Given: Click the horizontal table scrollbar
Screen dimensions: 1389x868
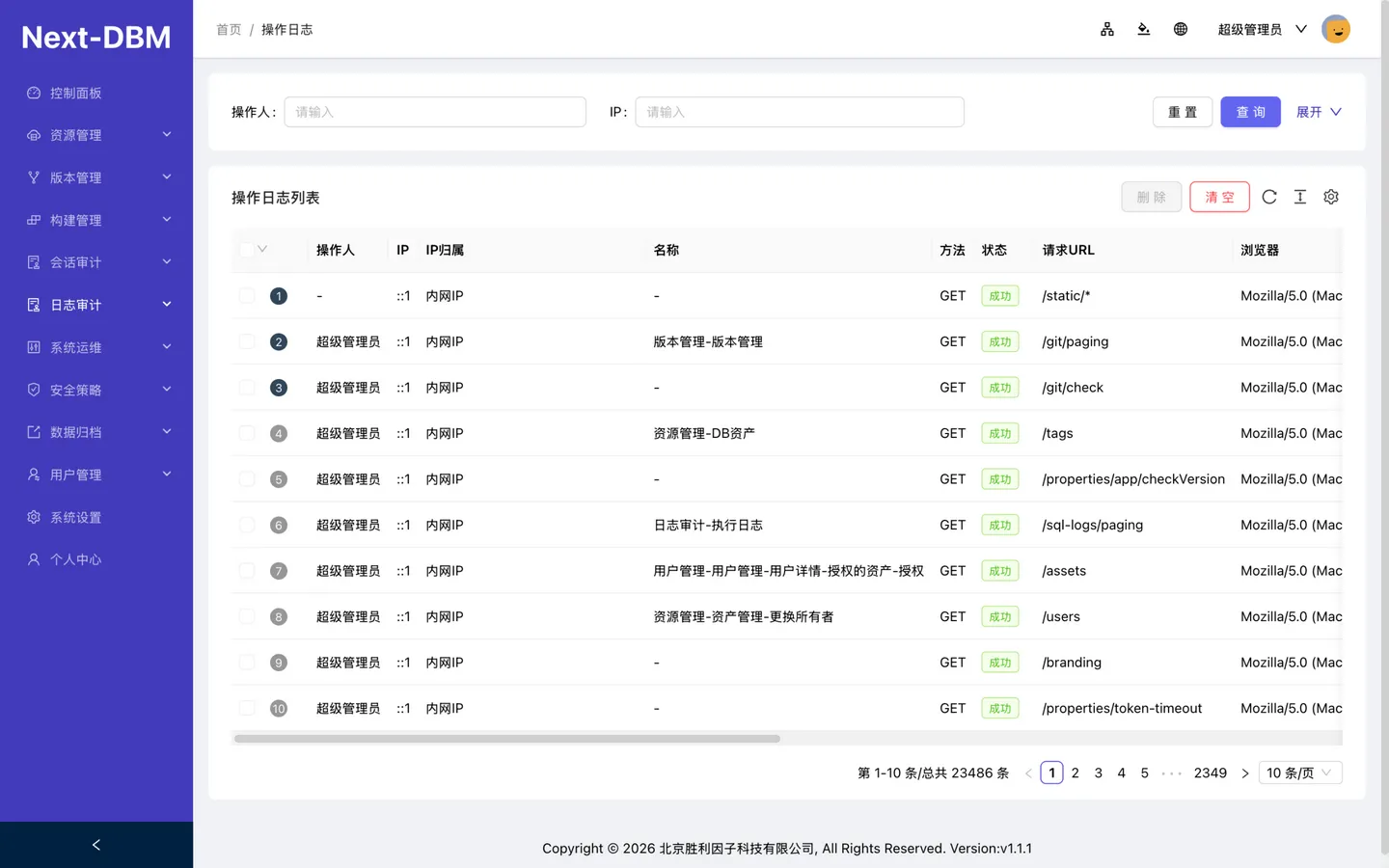Looking at the screenshot, I should [x=507, y=739].
